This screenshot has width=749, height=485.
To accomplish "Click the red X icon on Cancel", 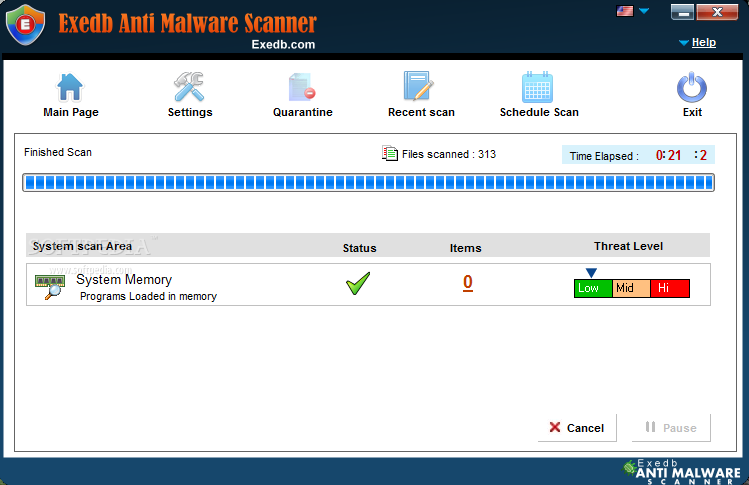I will pyautogui.click(x=555, y=427).
